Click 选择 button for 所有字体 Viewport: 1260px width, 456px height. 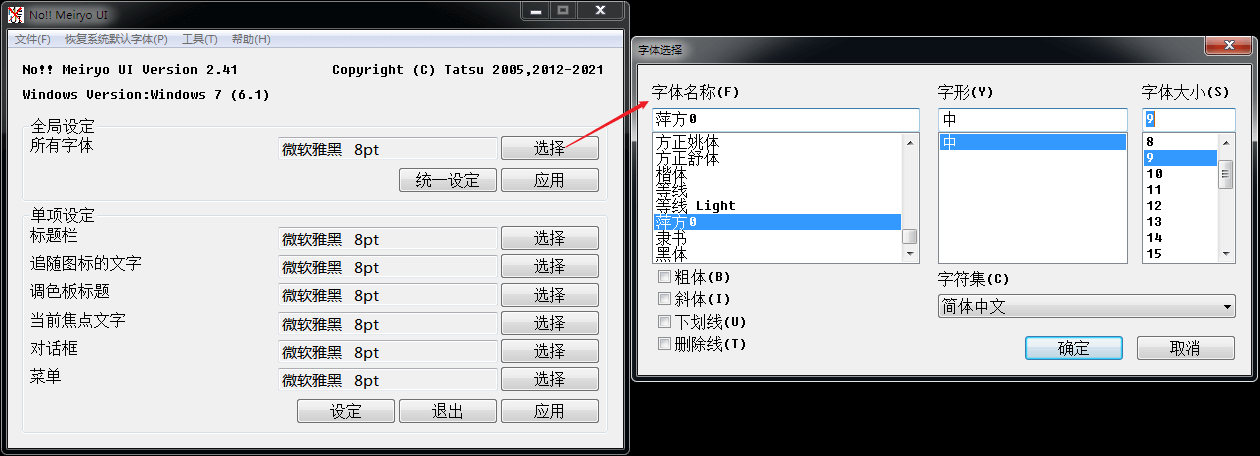point(549,148)
